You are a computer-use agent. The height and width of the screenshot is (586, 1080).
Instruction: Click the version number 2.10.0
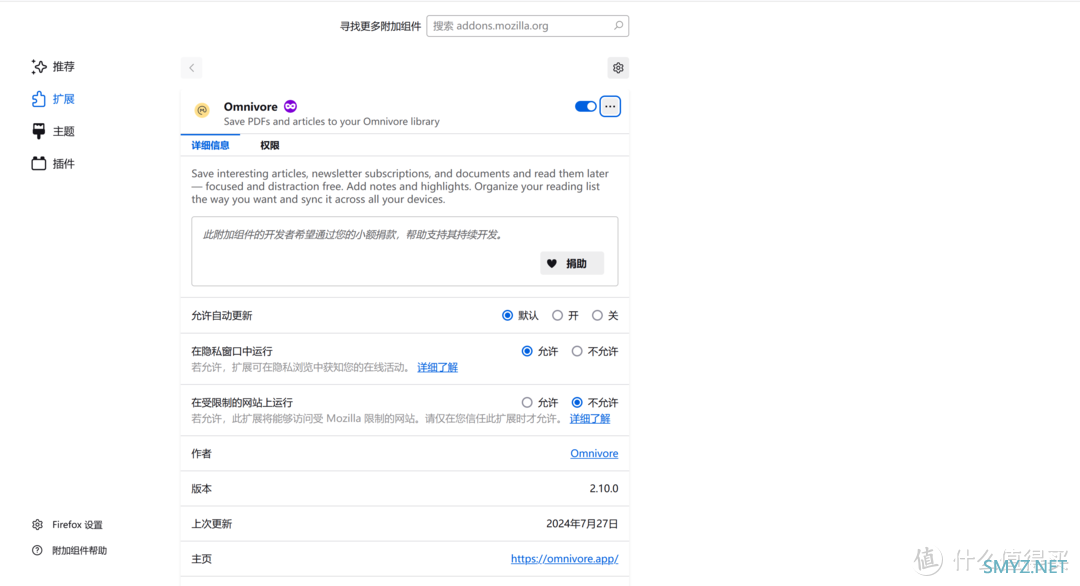click(603, 488)
